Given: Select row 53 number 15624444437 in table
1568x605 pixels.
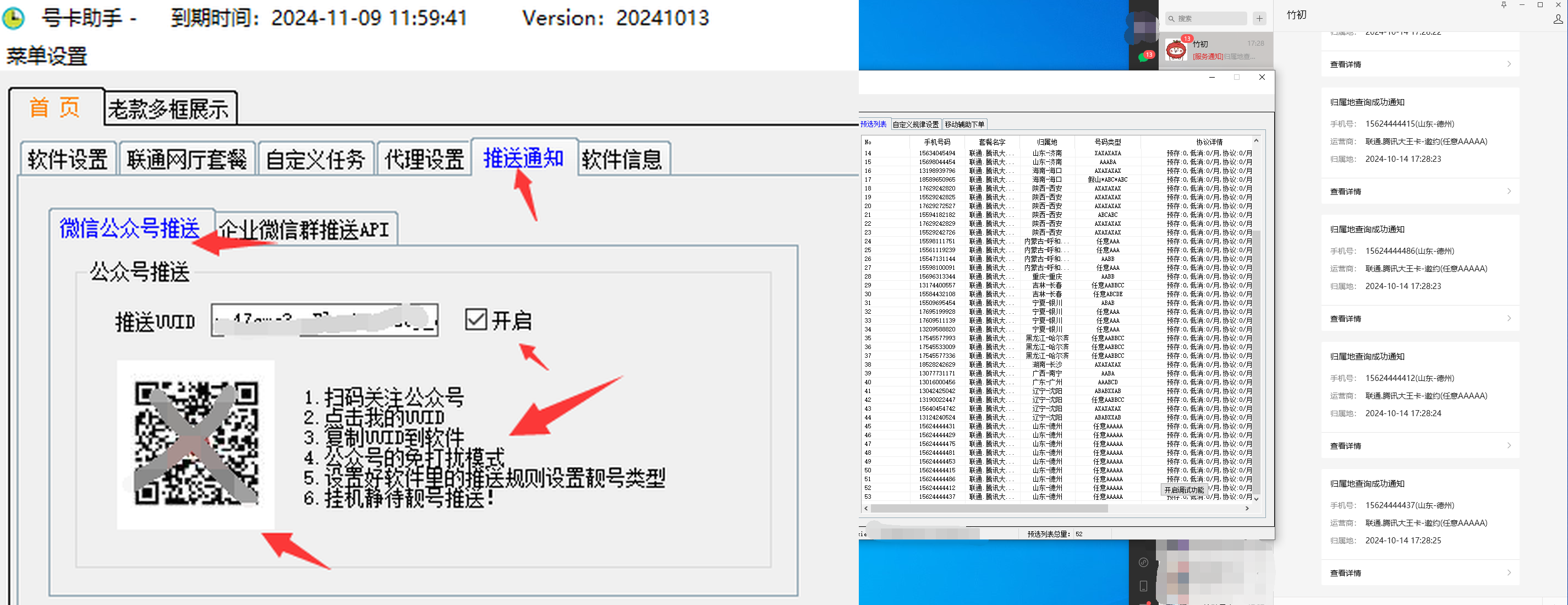Looking at the screenshot, I should click(1057, 497).
